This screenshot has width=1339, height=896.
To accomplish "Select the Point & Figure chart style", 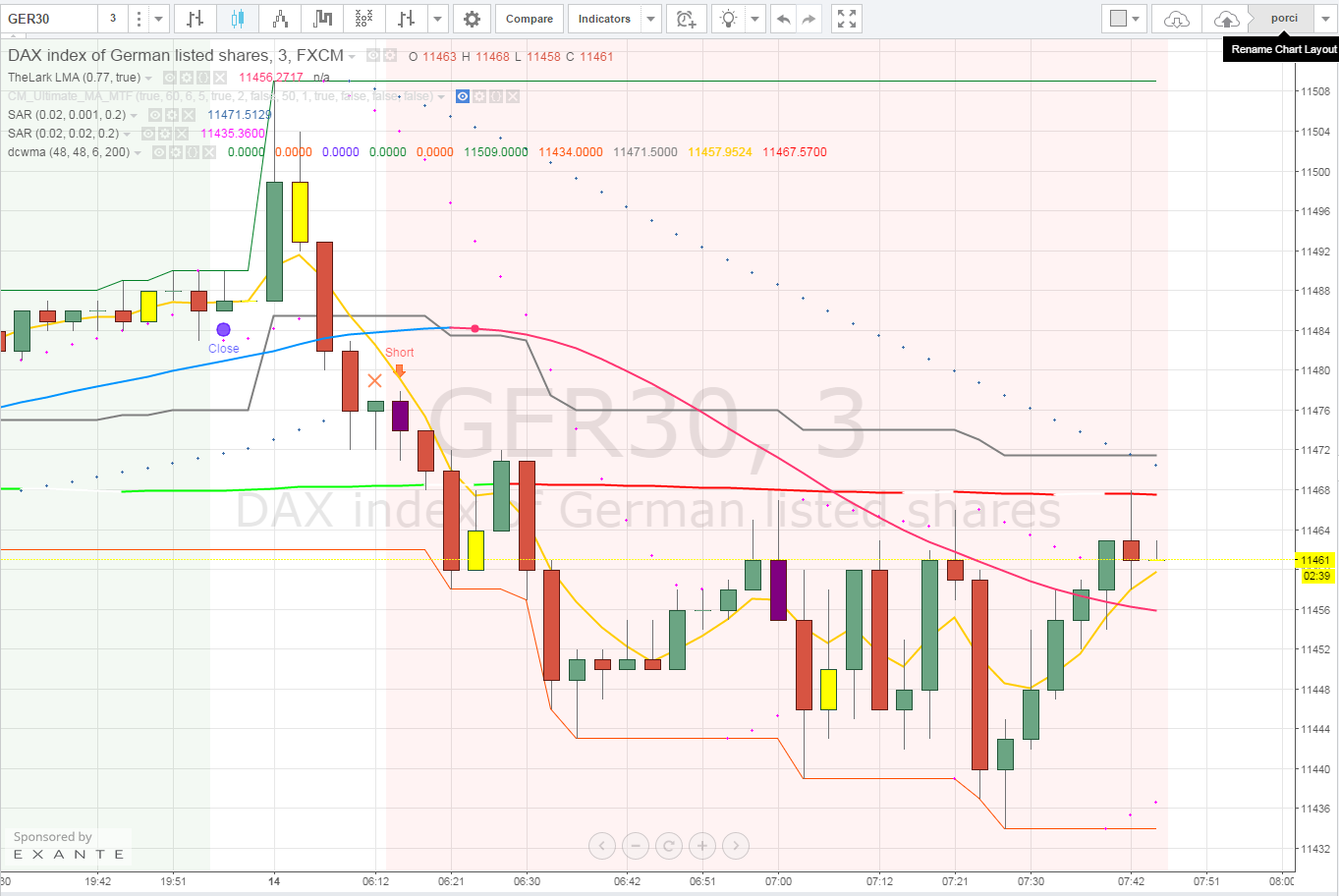I will (x=363, y=19).
